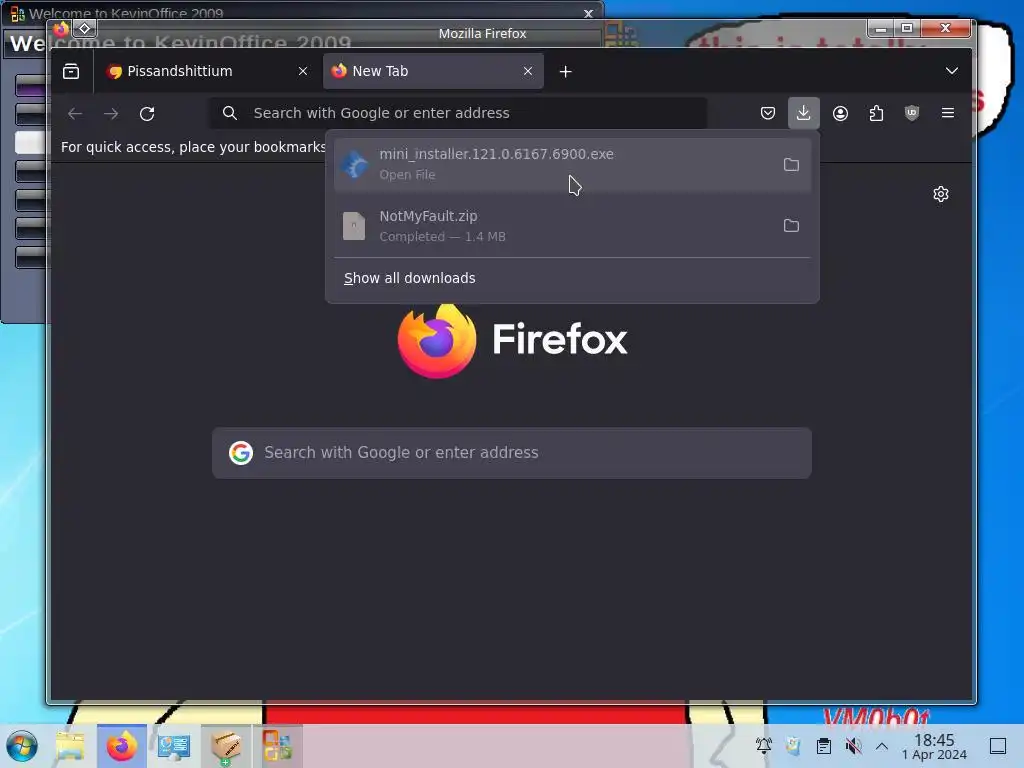Image resolution: width=1024 pixels, height=768 pixels.
Task: Click the Firefox titlebar window menu icon
Action: (x=61, y=28)
